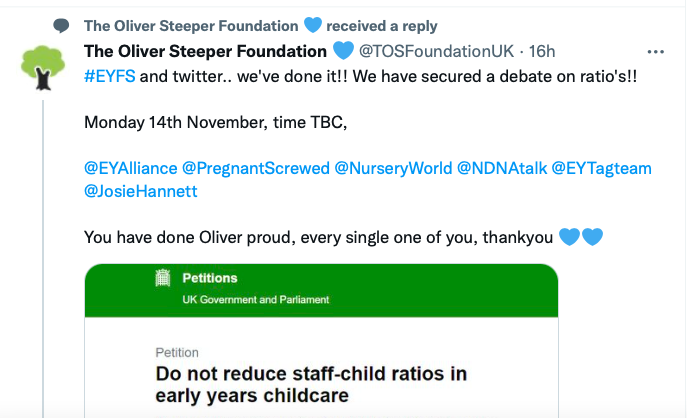Click The Oliver Steeper Foundation author name
Viewport: 687px width, 418px height.
click(x=205, y=51)
